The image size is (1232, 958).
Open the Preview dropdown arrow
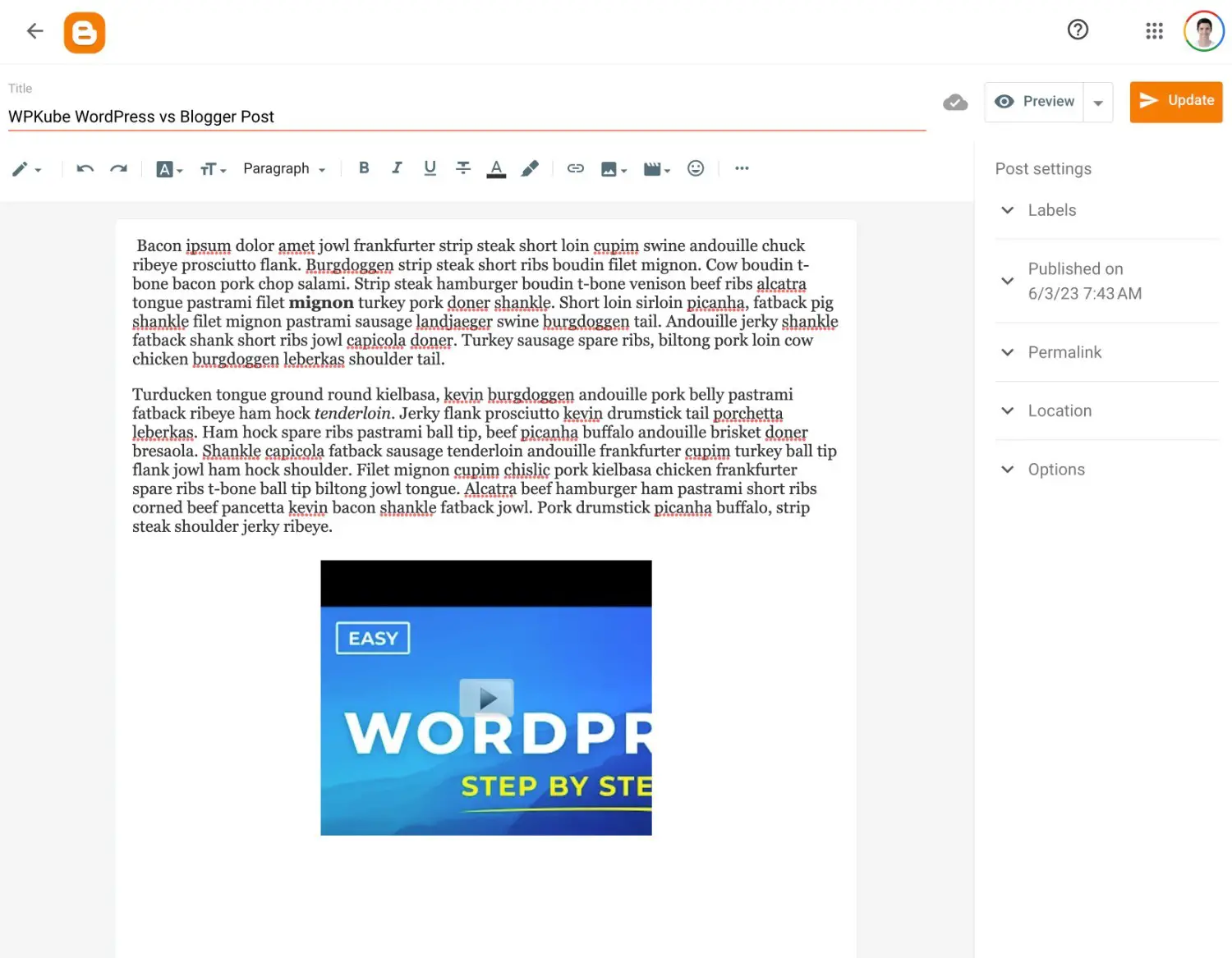pyautogui.click(x=1098, y=103)
